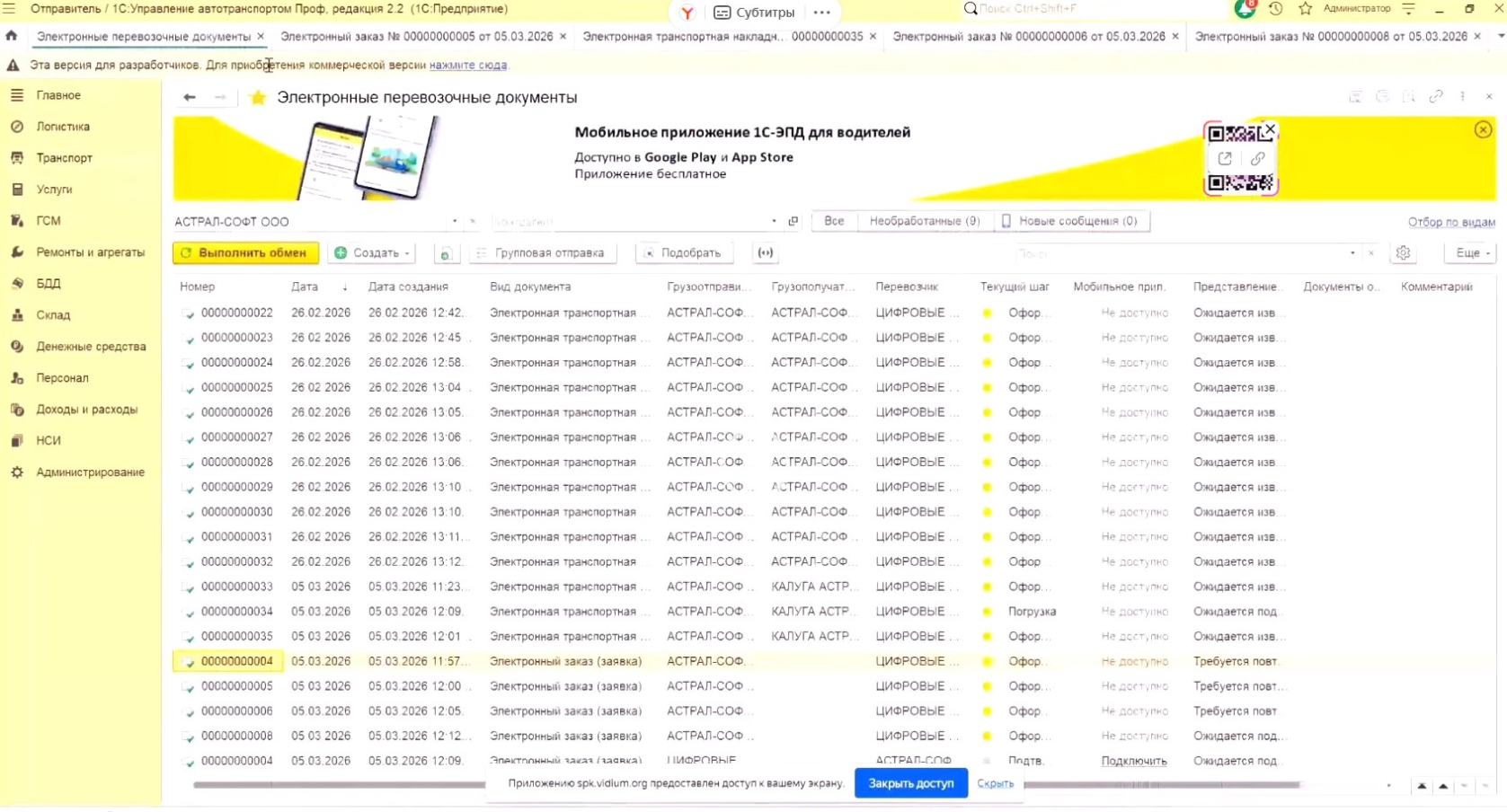Expand the organization 'АСТРАЛ-СОФТ ООО' dropdown
The image size is (1507, 812).
tap(455, 222)
